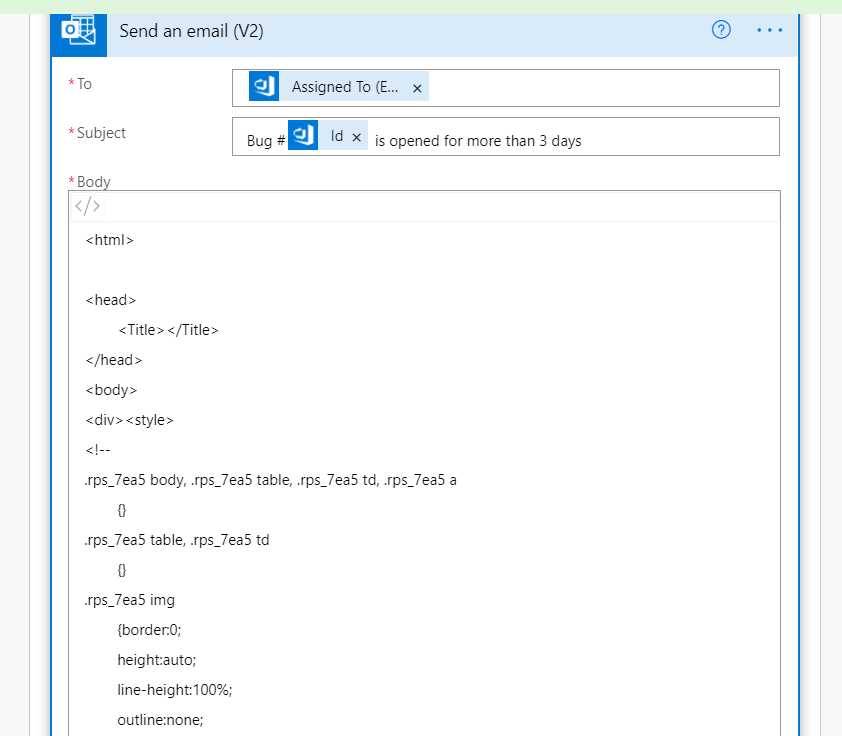
Task: Click the subject text after Id token
Action: (x=478, y=141)
